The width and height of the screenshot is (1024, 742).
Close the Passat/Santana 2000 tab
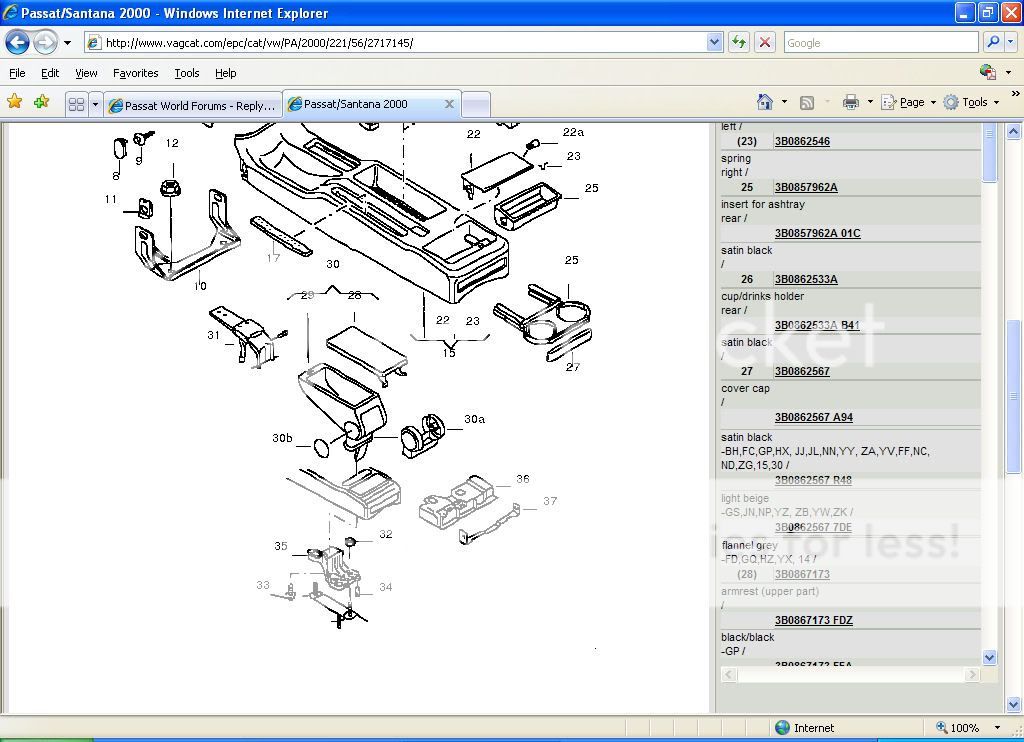point(449,104)
